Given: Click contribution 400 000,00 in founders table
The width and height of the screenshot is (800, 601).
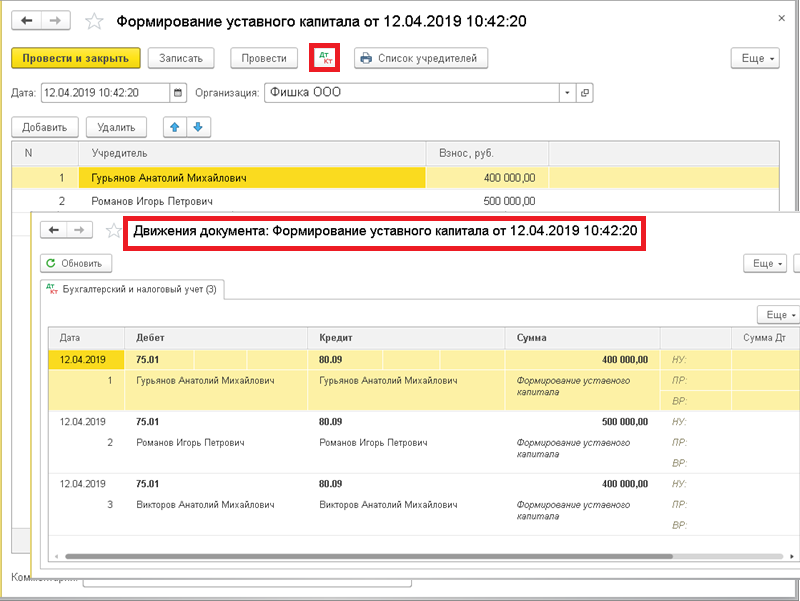Looking at the screenshot, I should point(487,178).
